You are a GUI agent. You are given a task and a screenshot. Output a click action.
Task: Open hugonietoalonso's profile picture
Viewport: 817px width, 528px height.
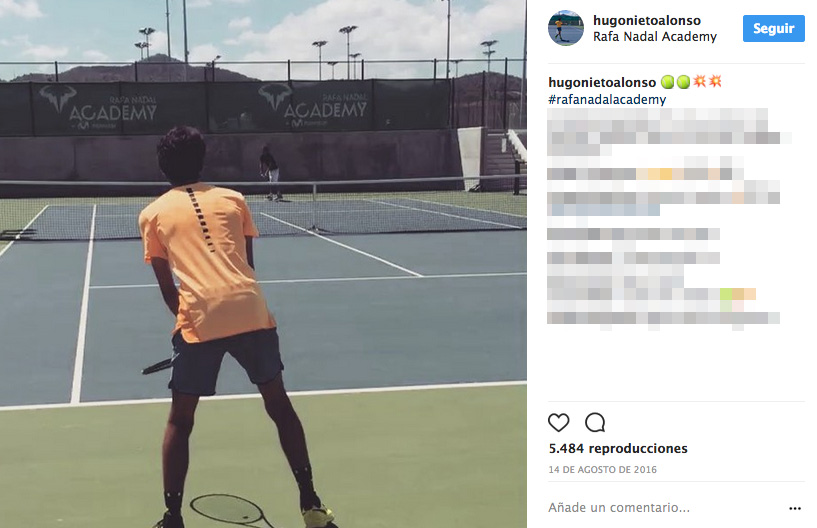566,28
